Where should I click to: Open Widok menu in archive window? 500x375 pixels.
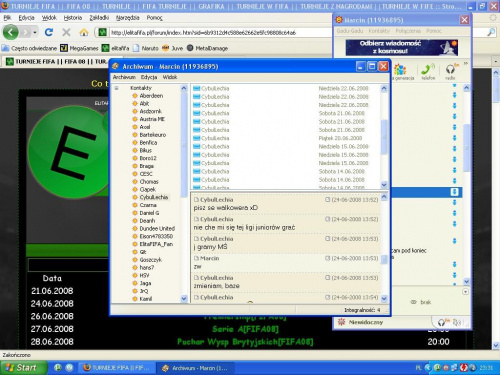(x=170, y=77)
